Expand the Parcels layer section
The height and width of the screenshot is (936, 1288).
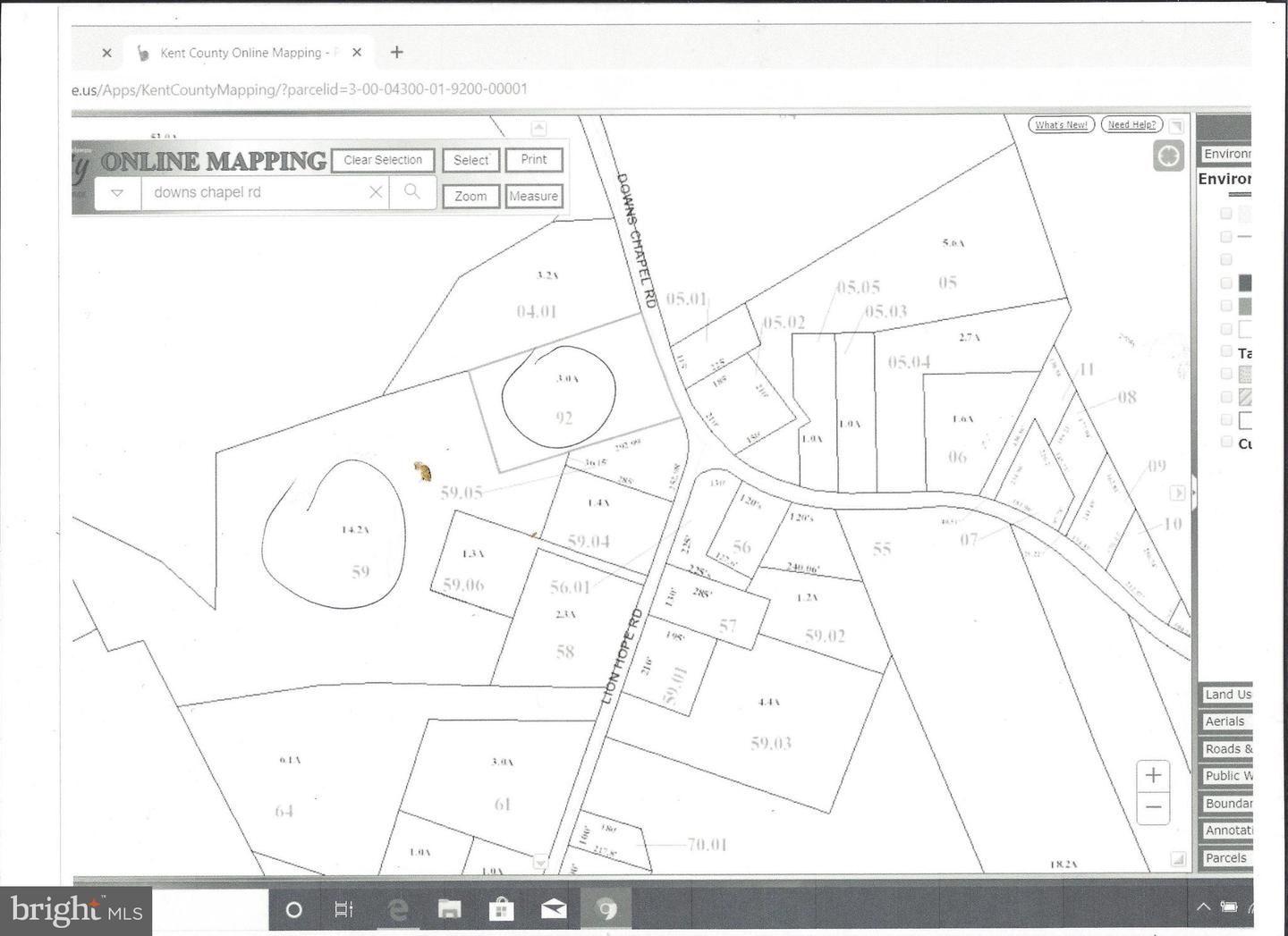tap(1224, 858)
